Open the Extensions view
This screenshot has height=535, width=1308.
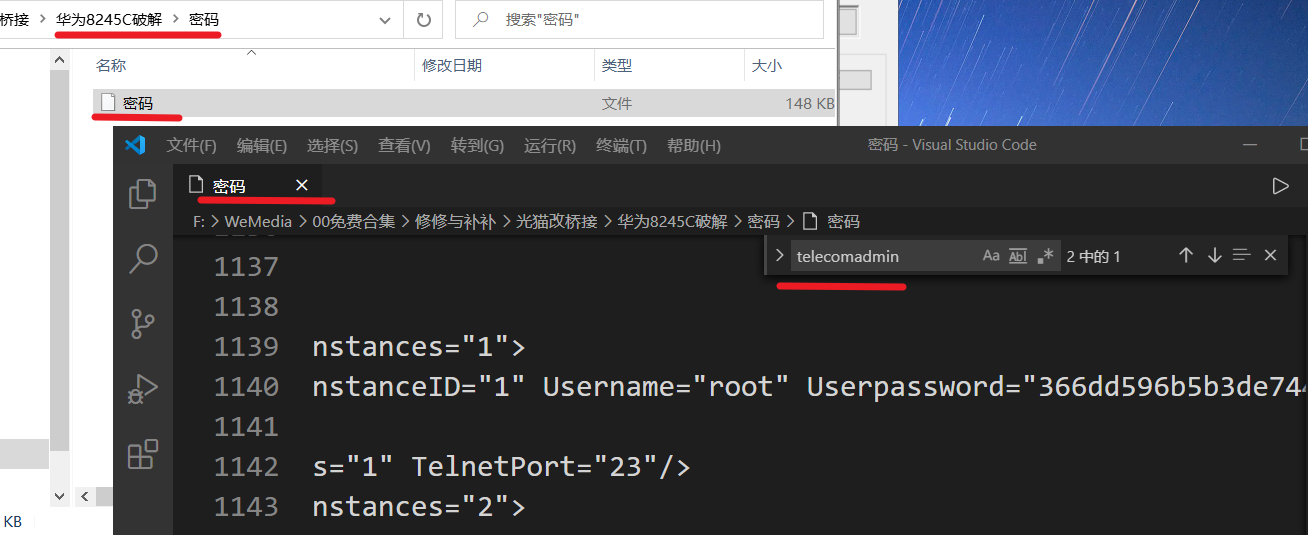tap(143, 454)
